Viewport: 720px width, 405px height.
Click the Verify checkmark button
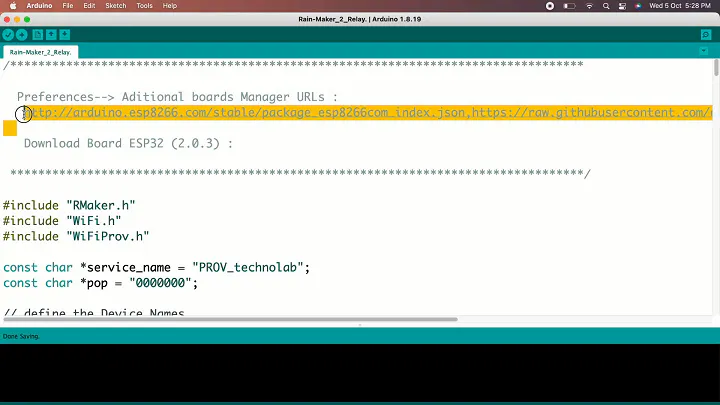coord(8,35)
